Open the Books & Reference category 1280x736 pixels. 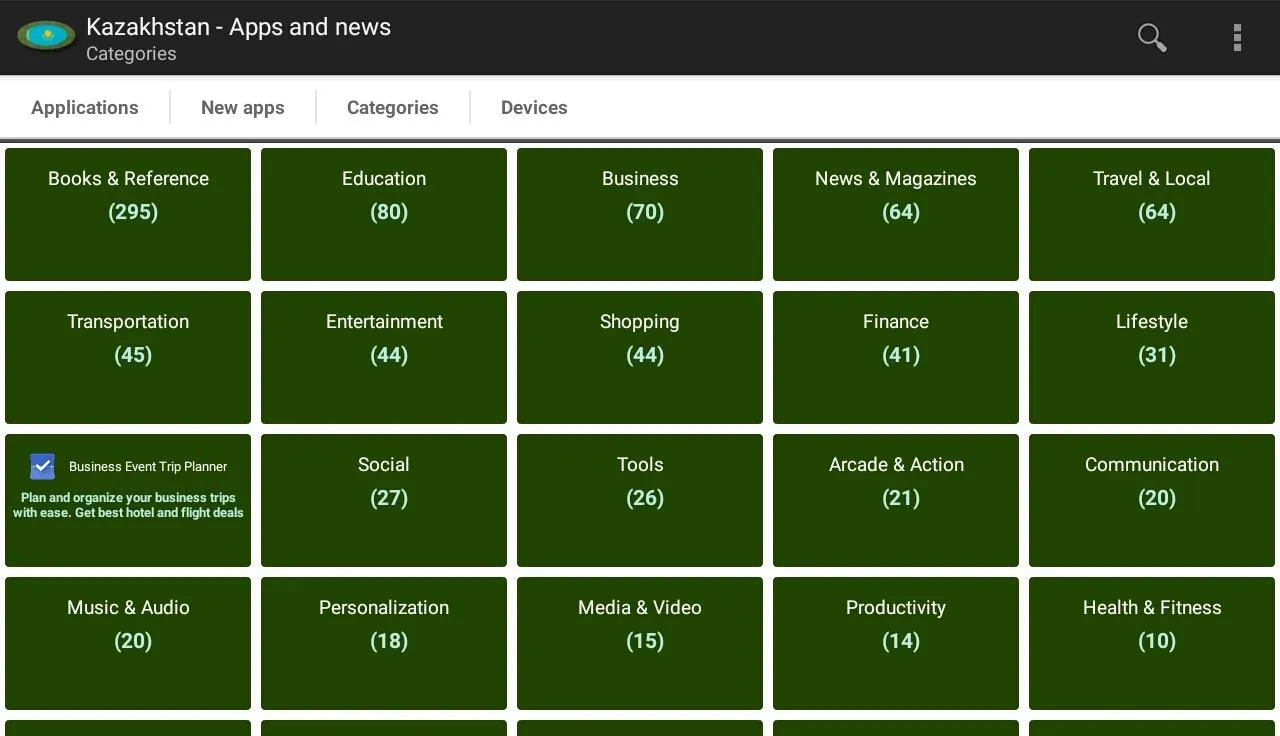[x=128, y=215]
